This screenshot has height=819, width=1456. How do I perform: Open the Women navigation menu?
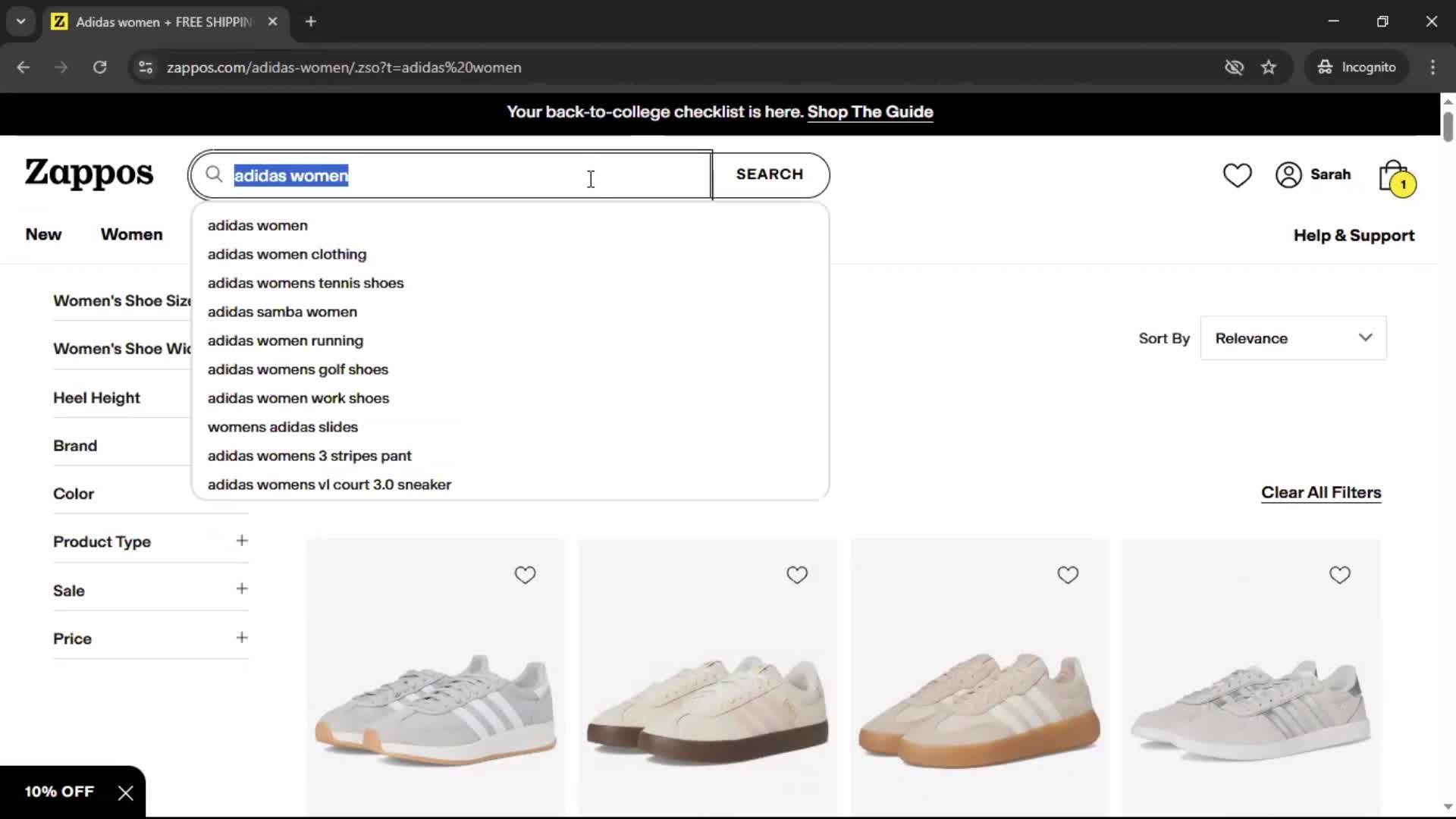pos(131,234)
